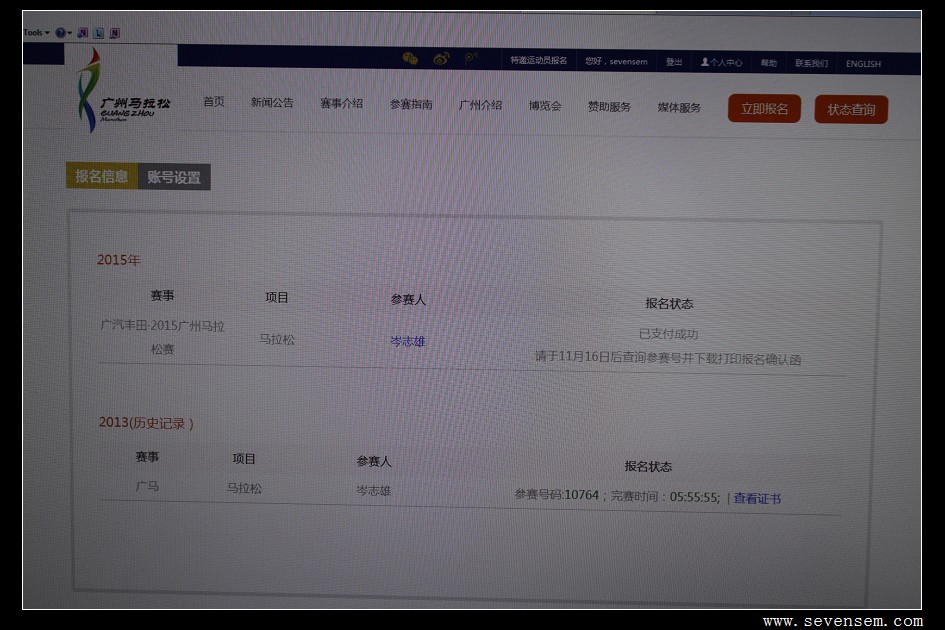
Task: Open the 帮助 link
Action: [768, 63]
